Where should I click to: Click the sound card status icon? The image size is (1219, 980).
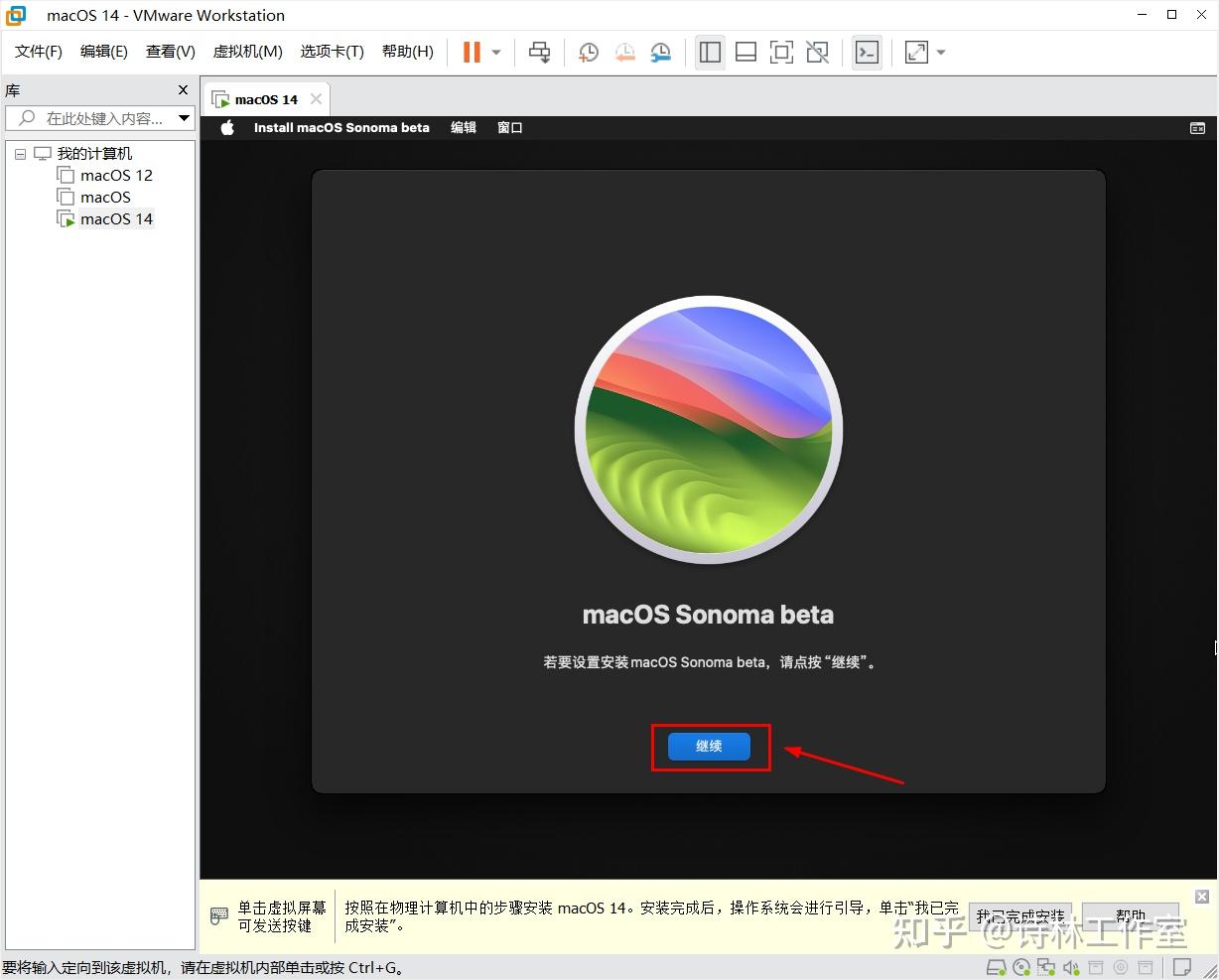click(x=1071, y=967)
